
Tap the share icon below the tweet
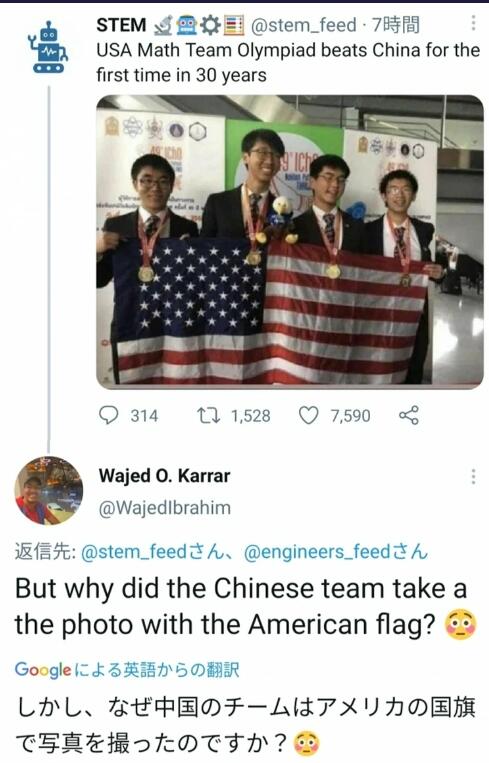(x=409, y=415)
